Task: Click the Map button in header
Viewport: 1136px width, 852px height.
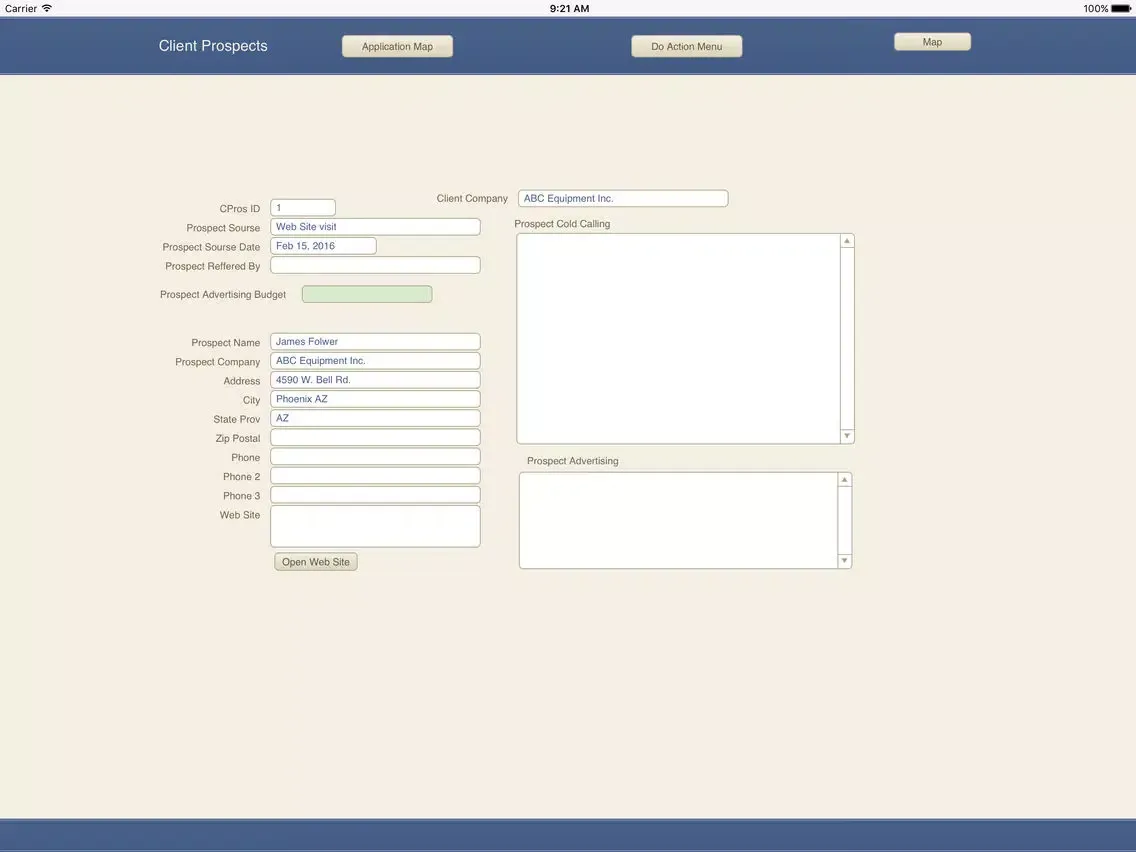Action: tap(932, 42)
